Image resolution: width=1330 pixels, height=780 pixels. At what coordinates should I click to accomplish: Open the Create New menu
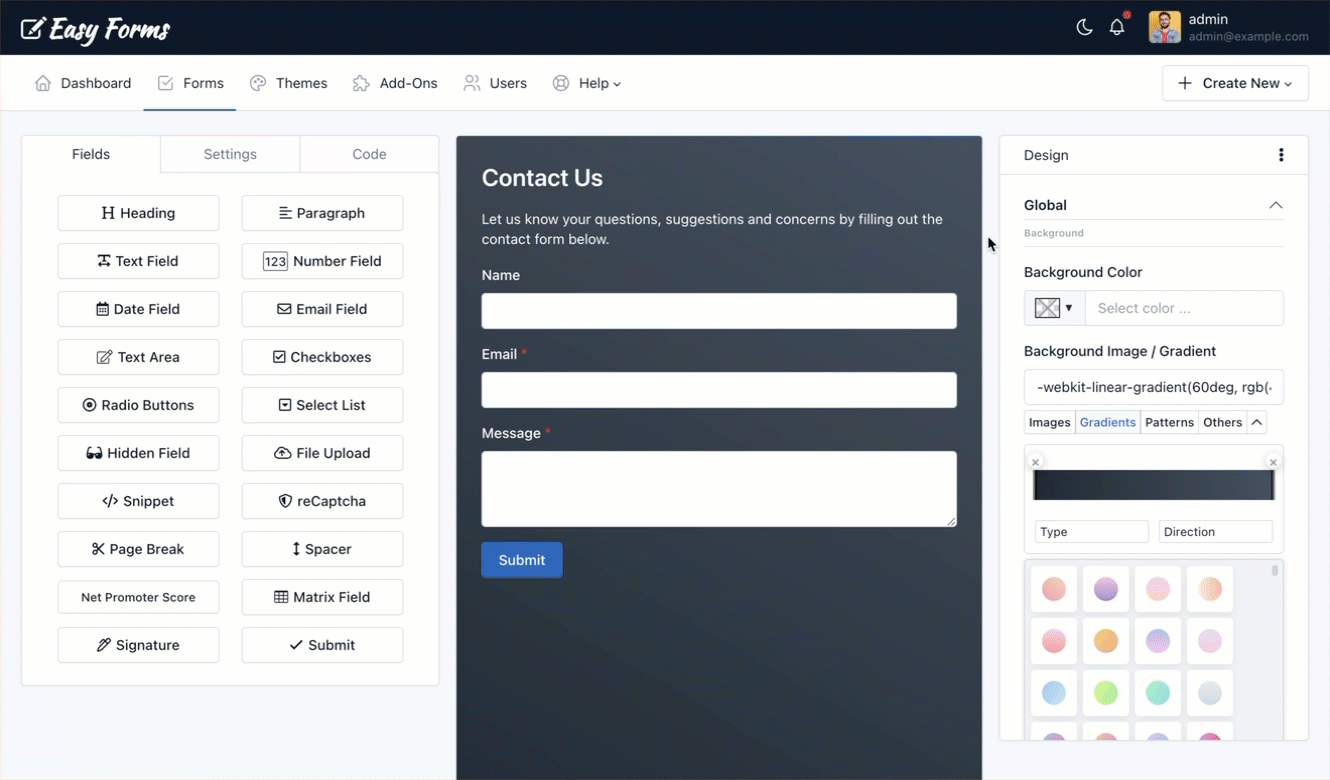coord(1235,83)
